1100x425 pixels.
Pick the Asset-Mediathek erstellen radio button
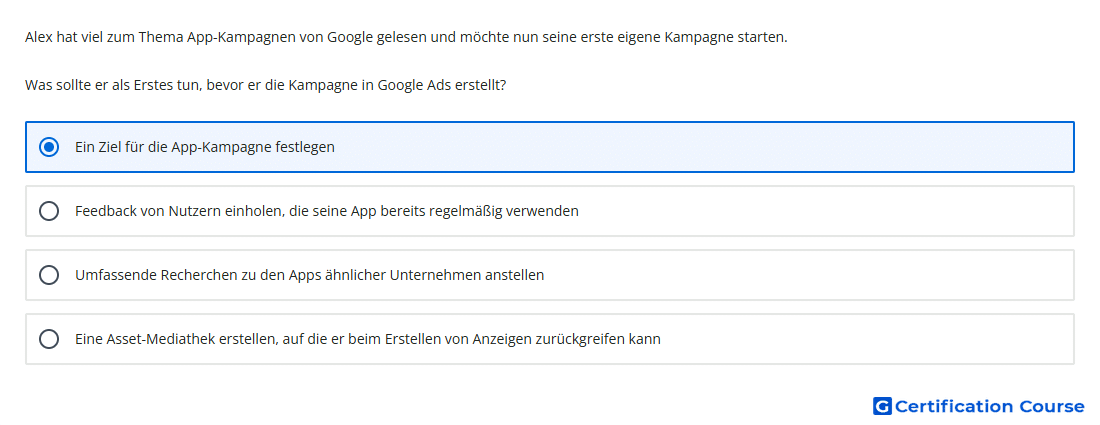point(48,339)
